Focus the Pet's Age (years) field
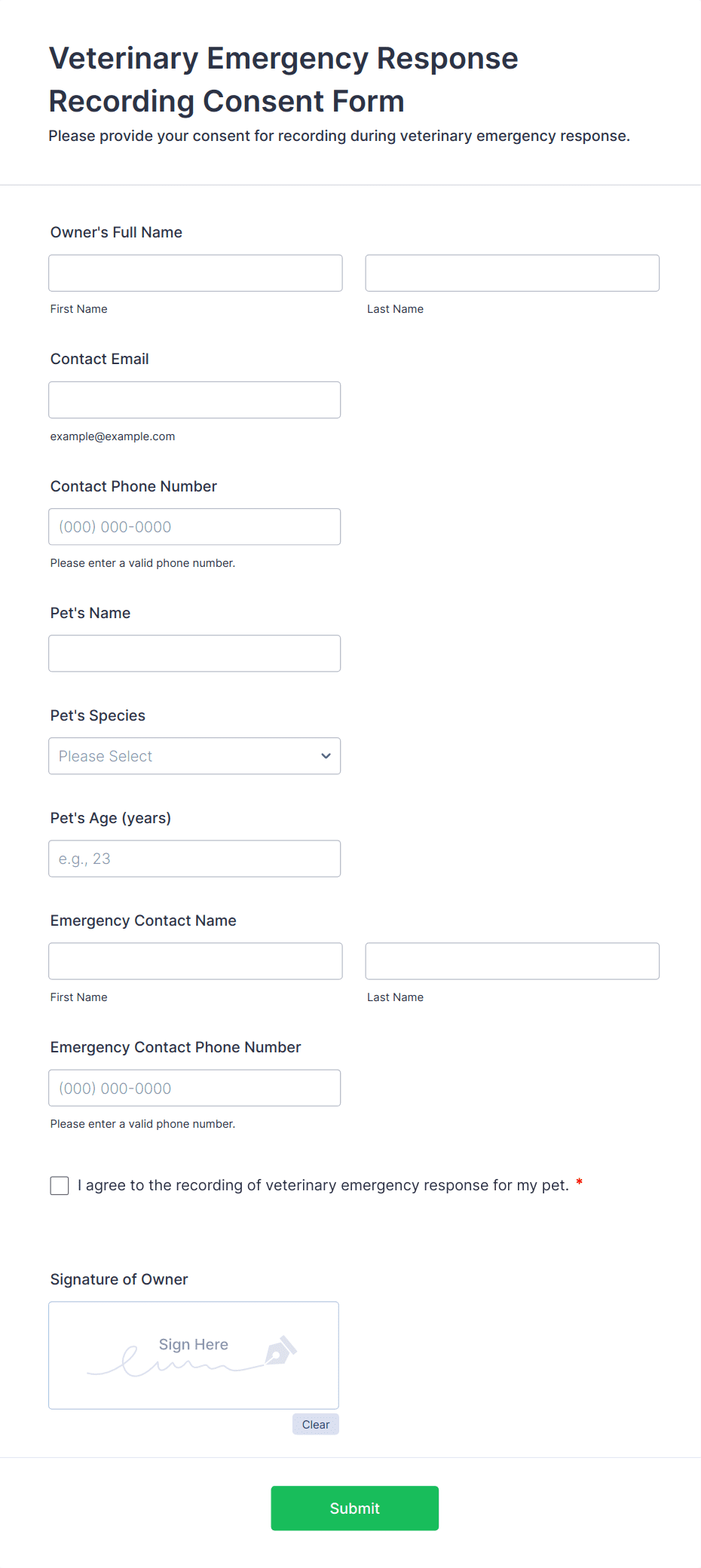701x1568 pixels. point(194,859)
